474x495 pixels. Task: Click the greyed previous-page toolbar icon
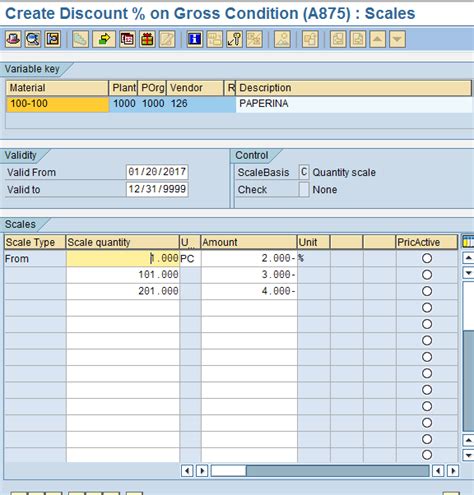tap(338, 39)
